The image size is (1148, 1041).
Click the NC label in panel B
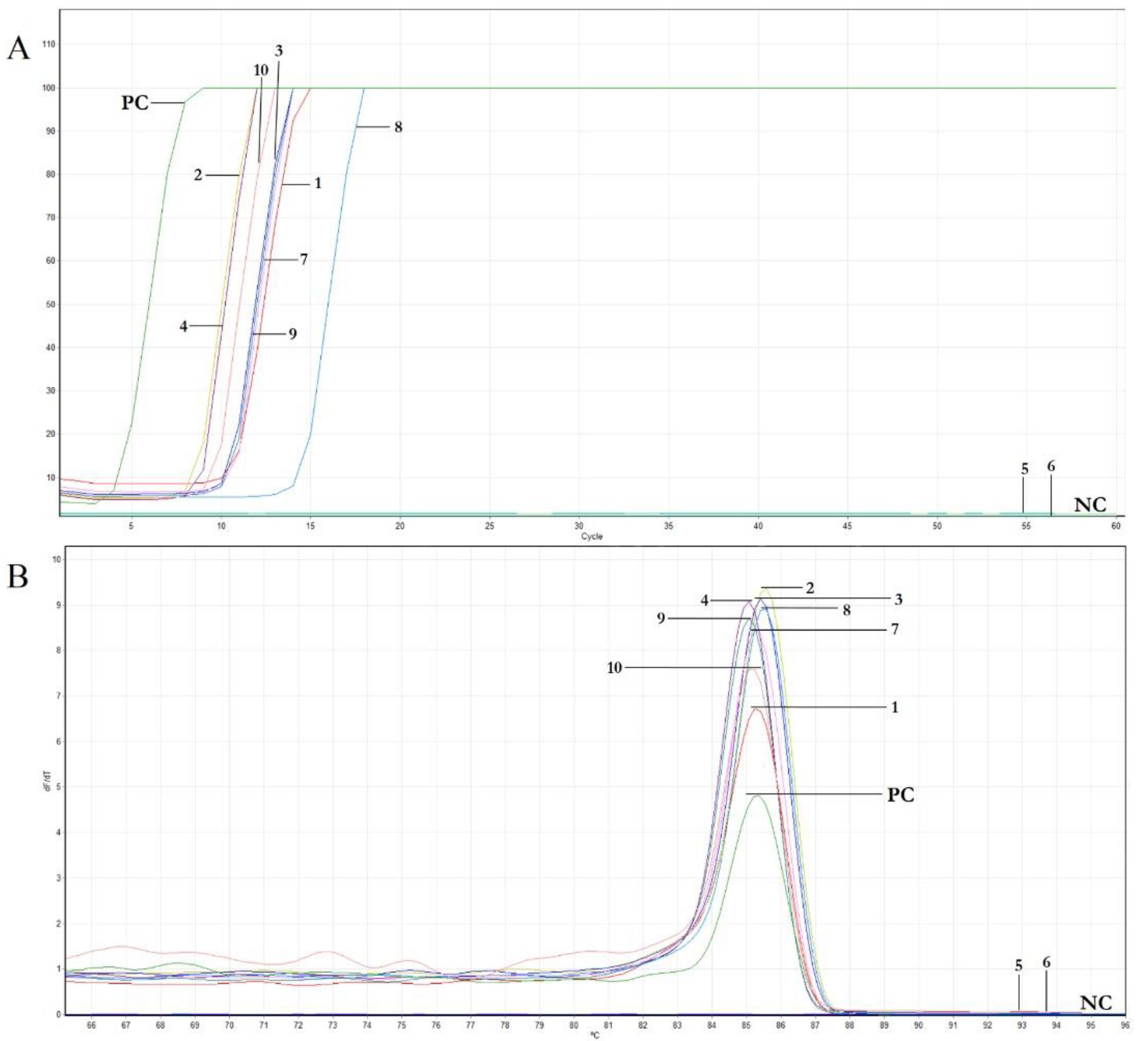pos(1096,1002)
